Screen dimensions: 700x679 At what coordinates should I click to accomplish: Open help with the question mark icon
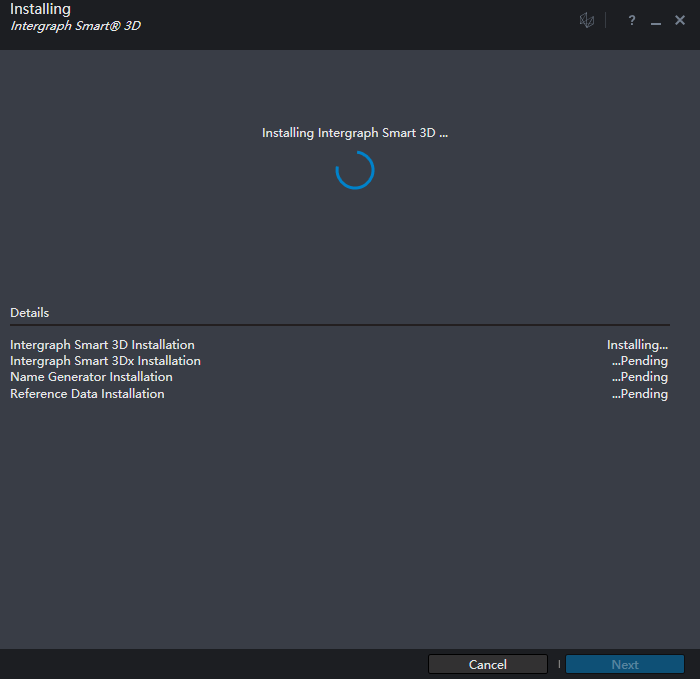pos(632,21)
